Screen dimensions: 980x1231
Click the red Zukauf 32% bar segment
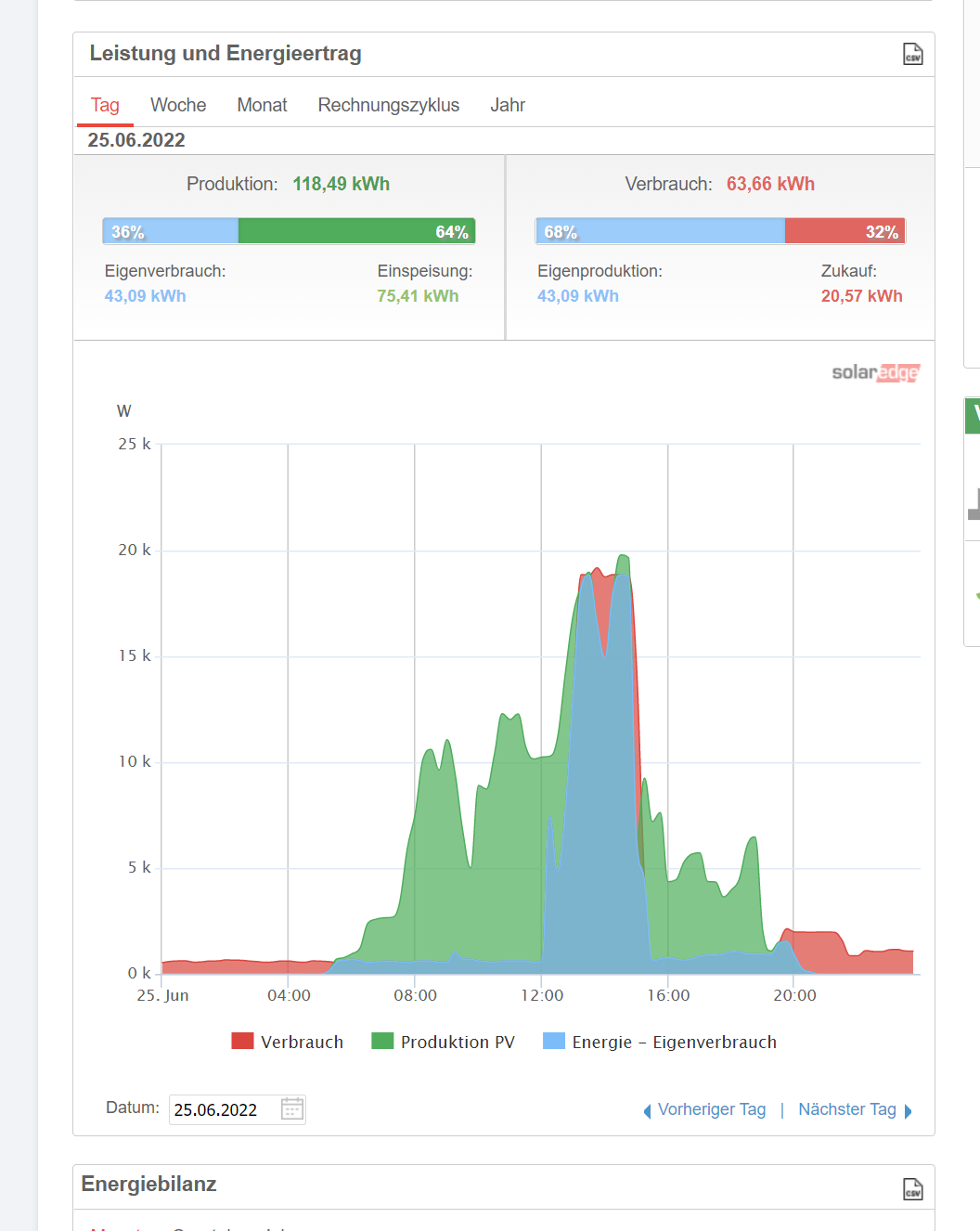pyautogui.click(x=844, y=231)
